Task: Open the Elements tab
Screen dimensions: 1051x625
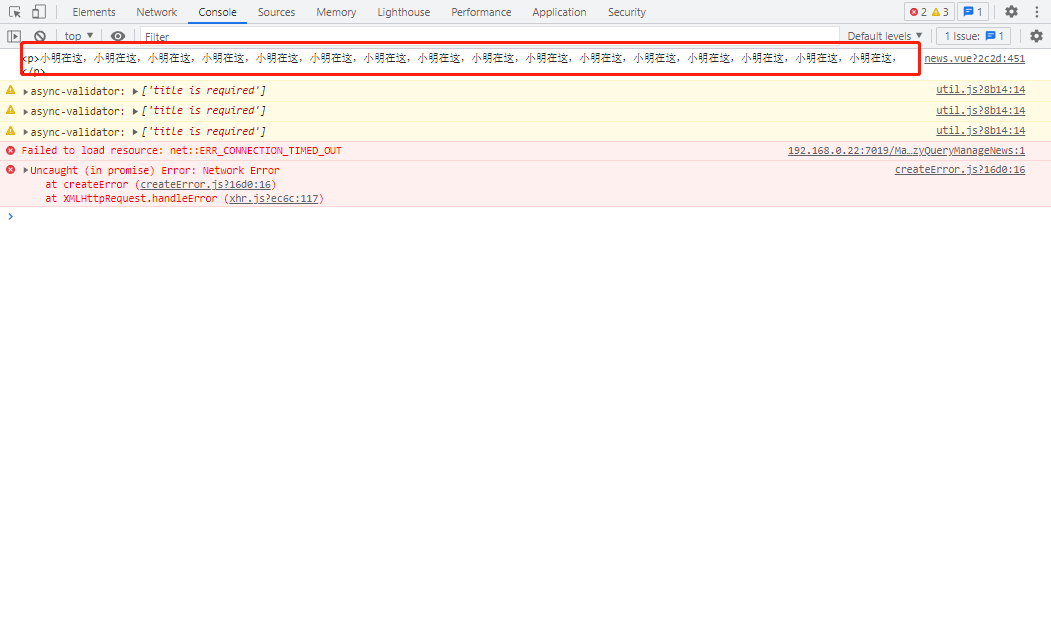Action: [x=94, y=12]
